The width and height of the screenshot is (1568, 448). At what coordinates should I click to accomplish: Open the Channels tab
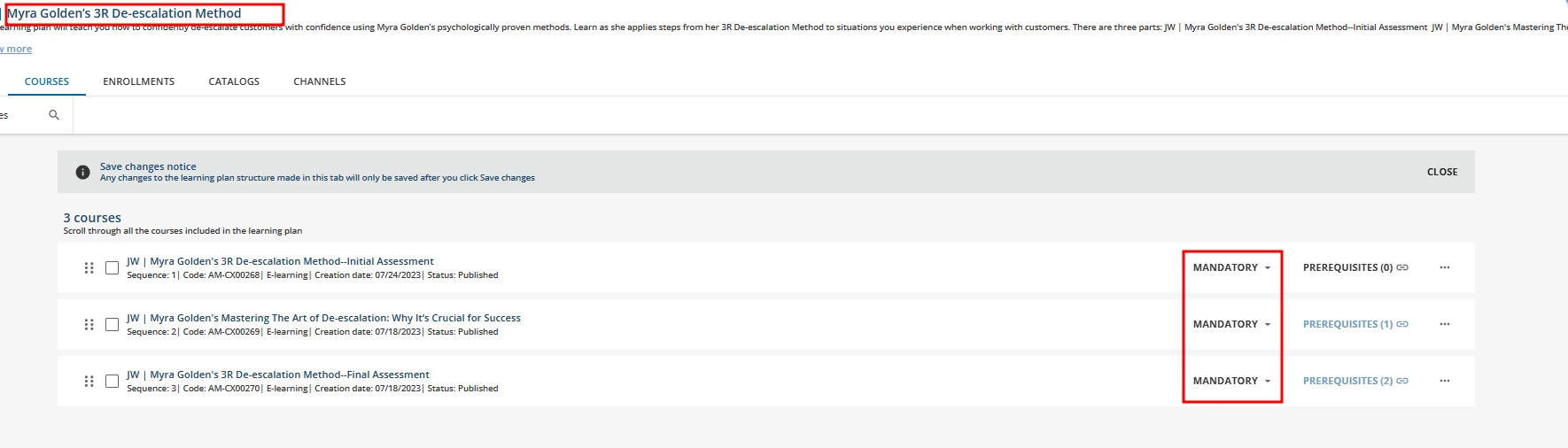pos(319,81)
